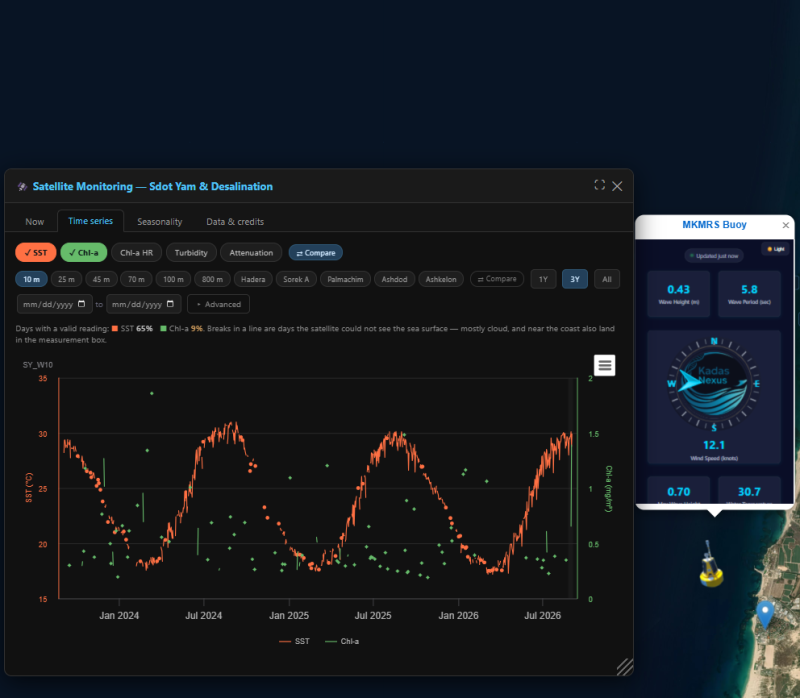Viewport: 800px width, 698px height.
Task: Expand Satellite Monitoring panel to fullscreen
Action: (x=599, y=185)
